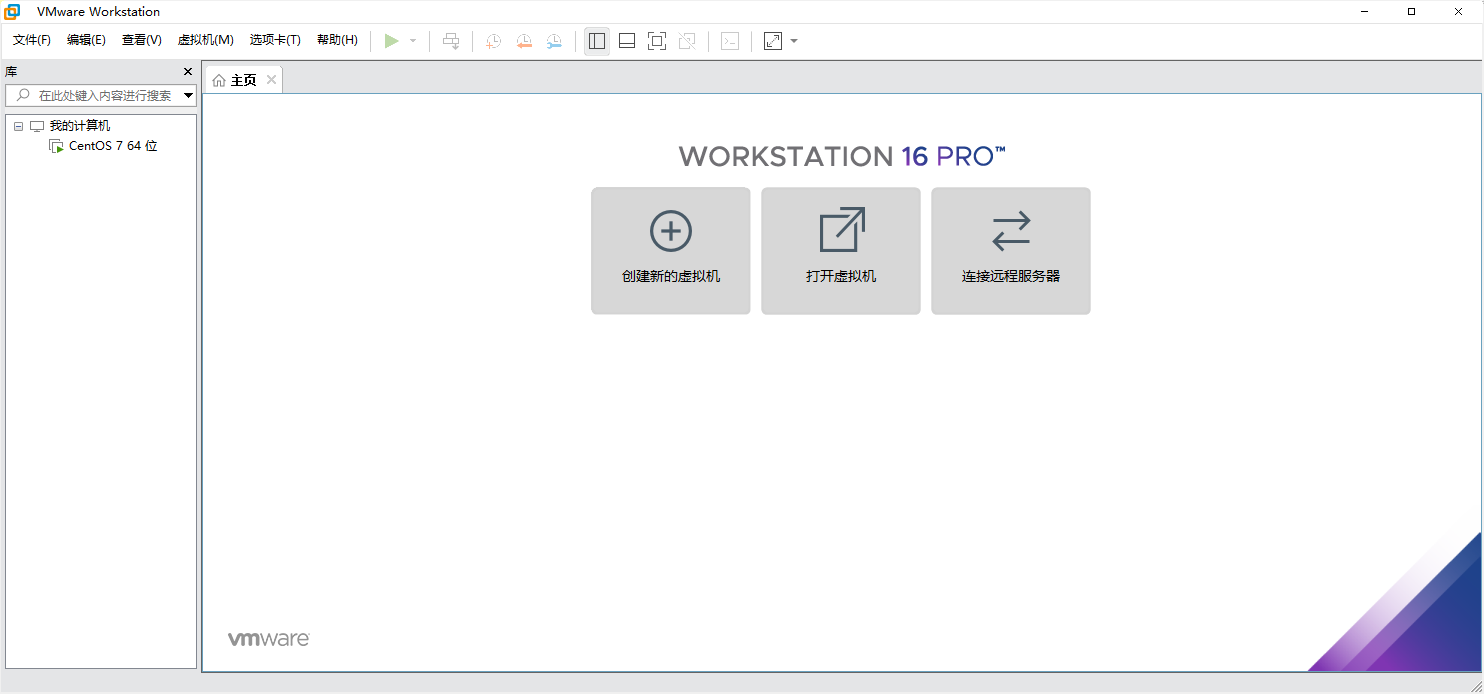Open the library search dropdown arrow

pos(188,96)
